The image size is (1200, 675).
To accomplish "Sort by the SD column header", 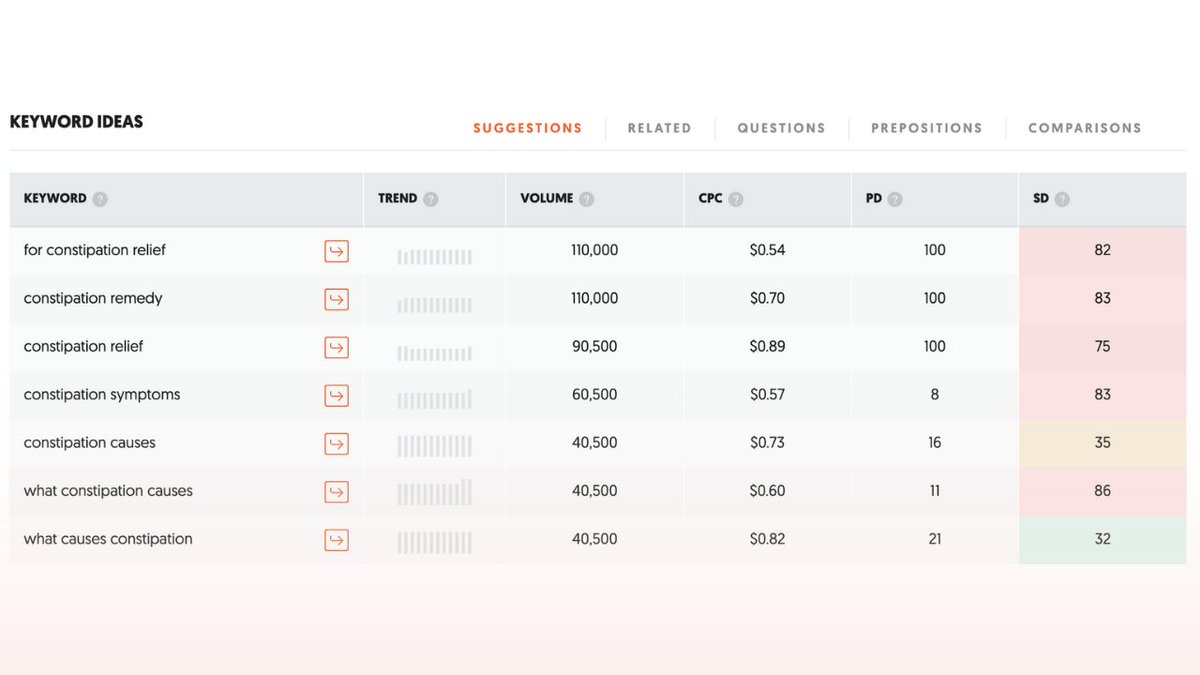I will point(1041,198).
